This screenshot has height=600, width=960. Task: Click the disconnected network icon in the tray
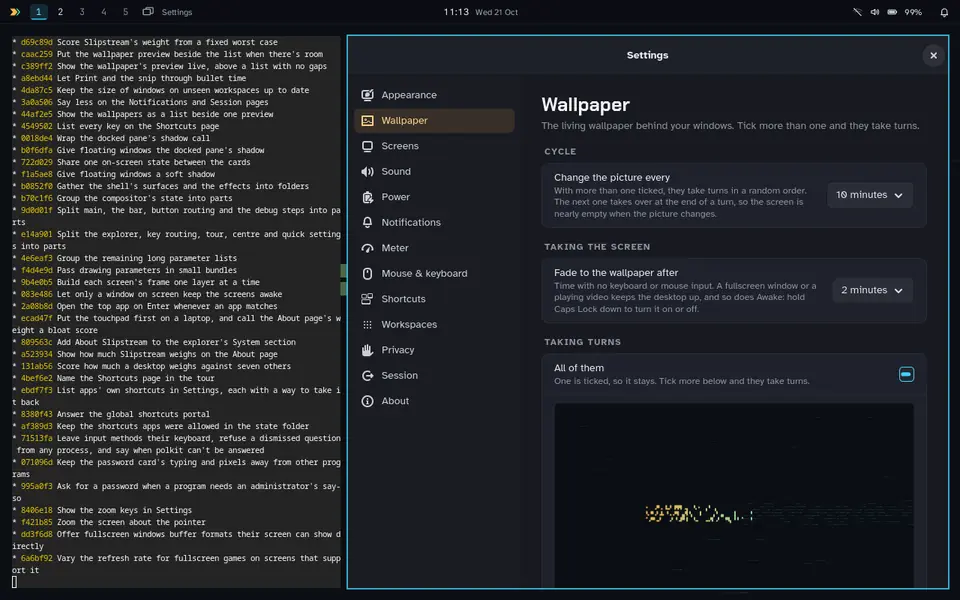coord(857,12)
